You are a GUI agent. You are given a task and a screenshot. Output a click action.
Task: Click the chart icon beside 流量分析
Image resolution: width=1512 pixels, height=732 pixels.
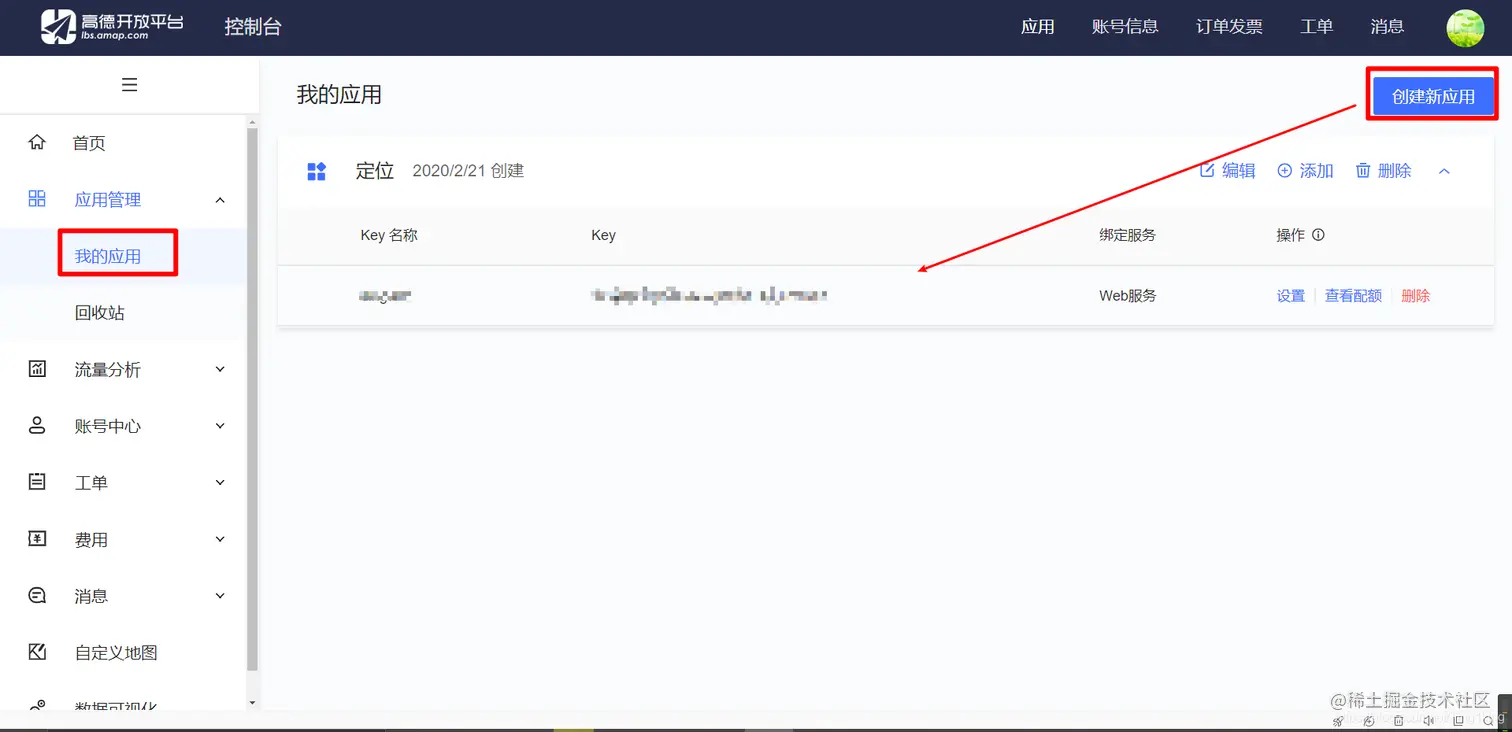[37, 369]
